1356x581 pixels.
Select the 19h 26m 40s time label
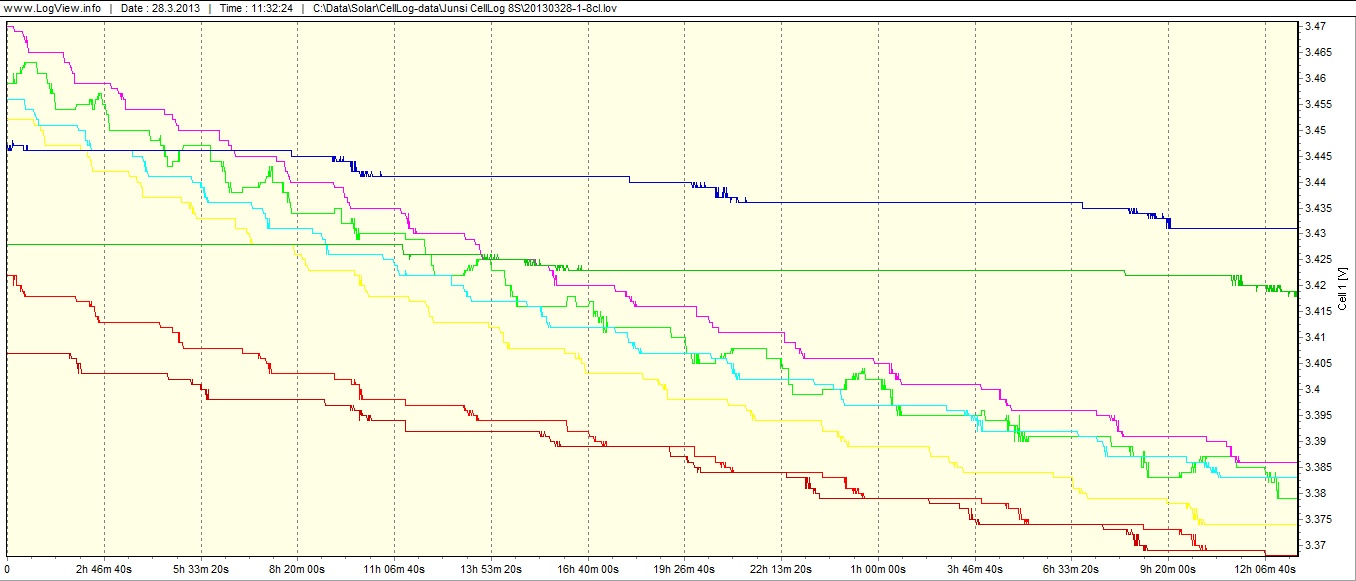pos(684,569)
